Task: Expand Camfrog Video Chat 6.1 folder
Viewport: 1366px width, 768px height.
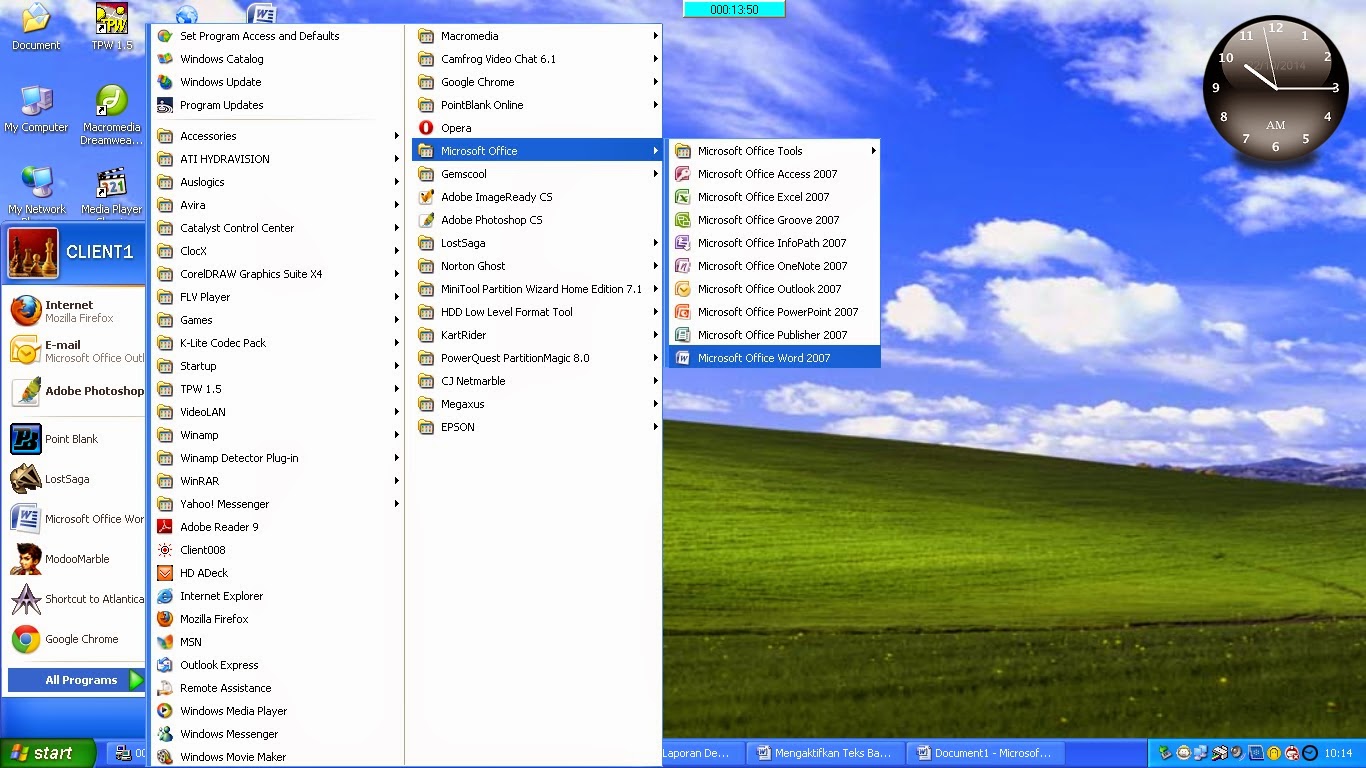Action: point(537,59)
